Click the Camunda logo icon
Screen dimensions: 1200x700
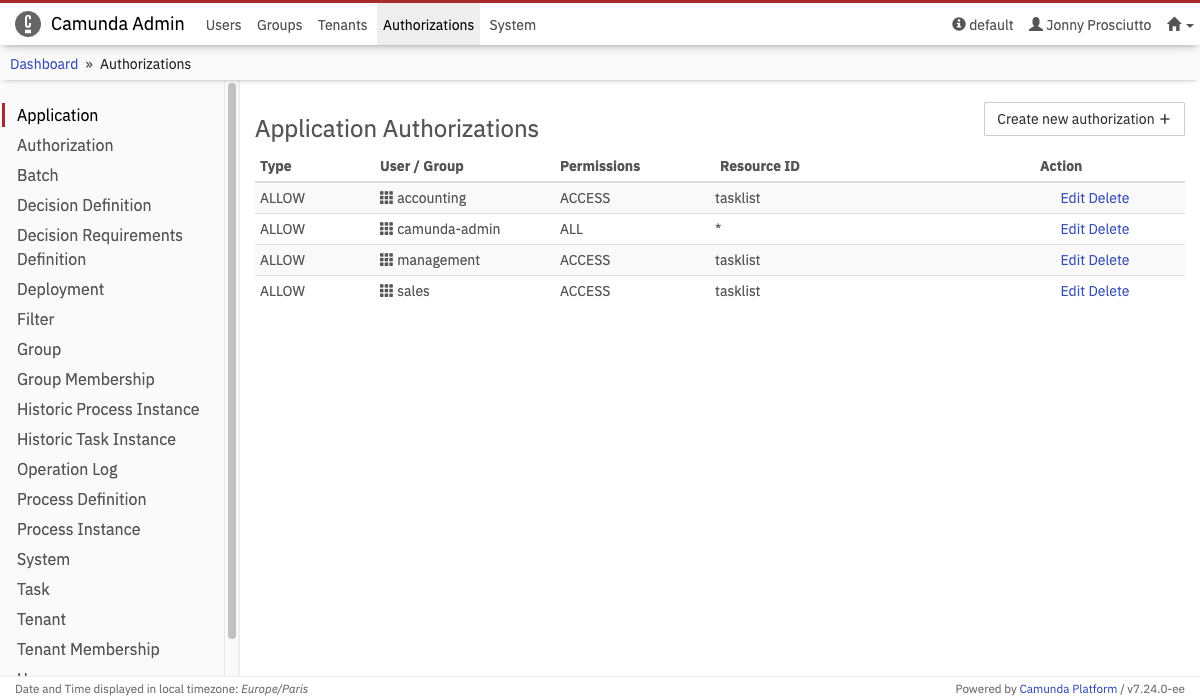coord(28,24)
